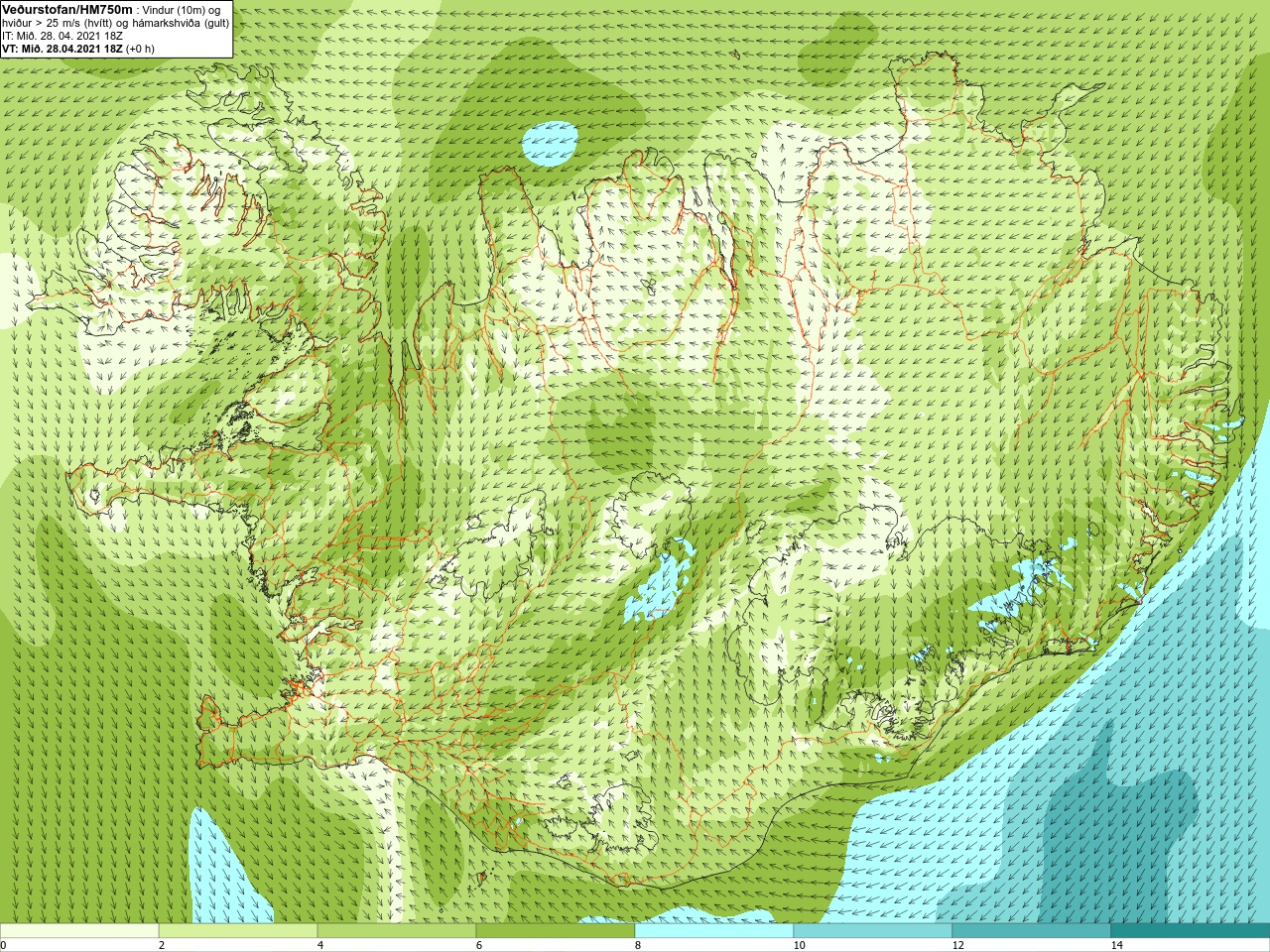The image size is (1270, 952).
Task: Click the 2–4 m/s light green legend color
Action: (238, 931)
